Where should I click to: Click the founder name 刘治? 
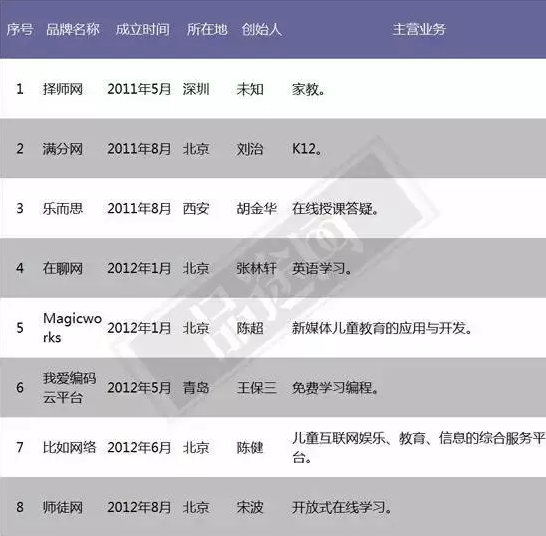(x=250, y=149)
